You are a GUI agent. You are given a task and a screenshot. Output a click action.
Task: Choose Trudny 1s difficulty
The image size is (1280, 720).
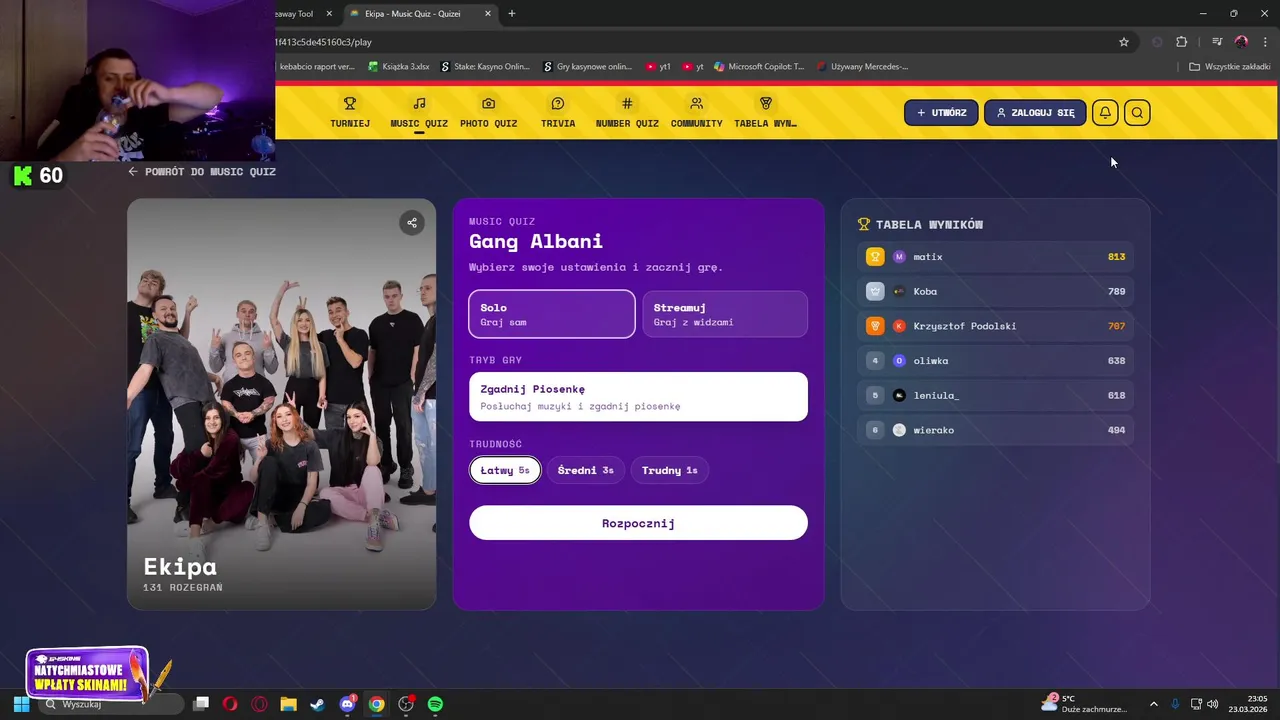[670, 470]
